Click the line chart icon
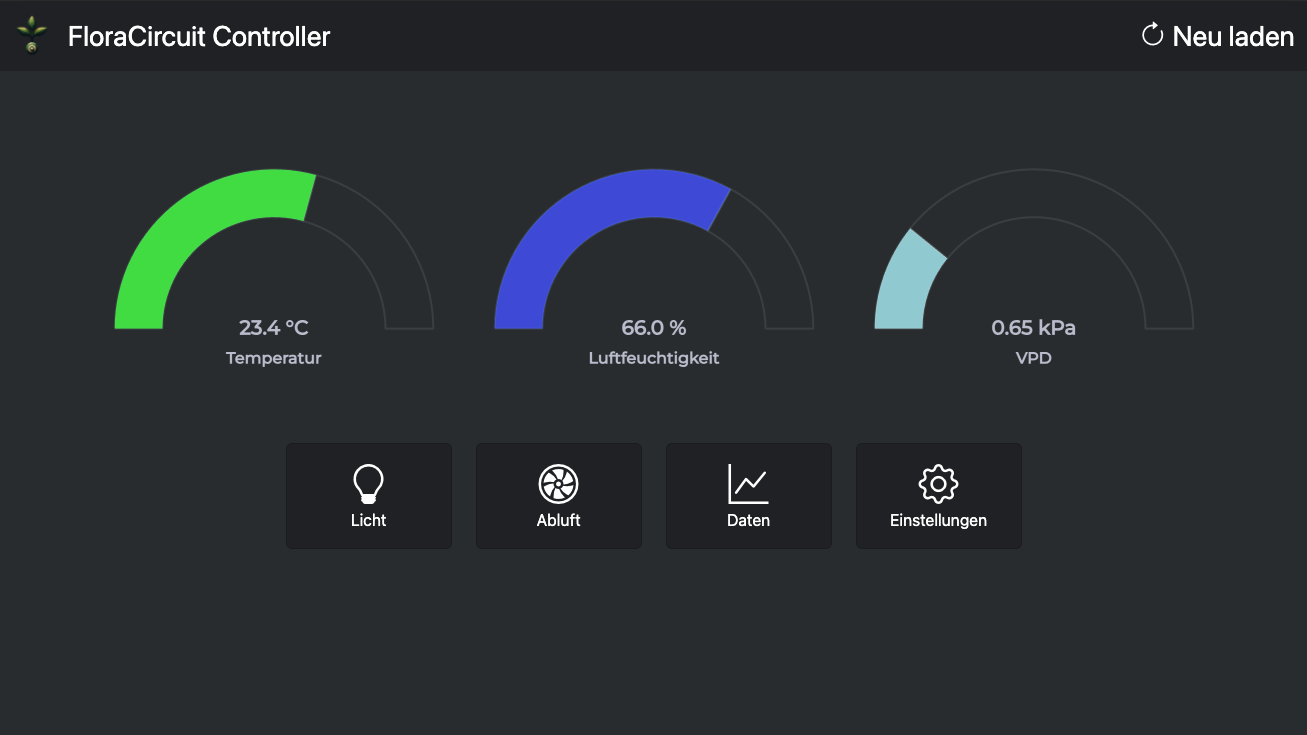This screenshot has width=1307, height=735. (748, 484)
